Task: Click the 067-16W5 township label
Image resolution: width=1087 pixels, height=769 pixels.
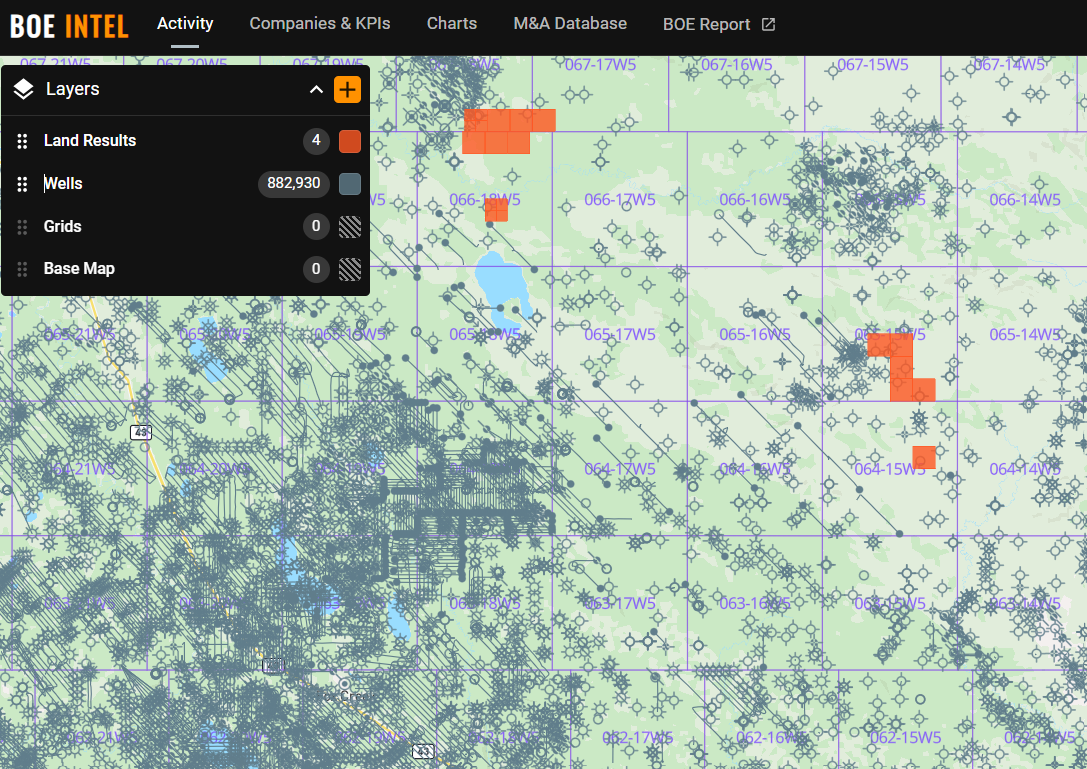Action: (x=736, y=65)
